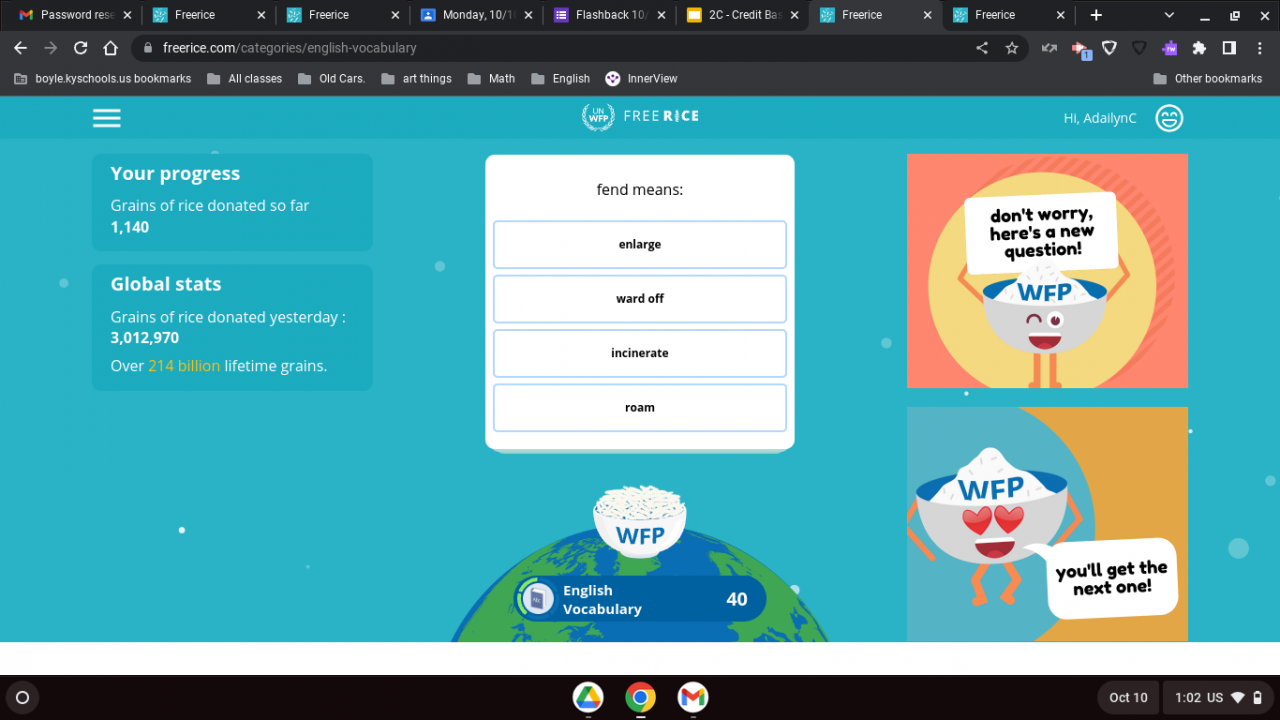The width and height of the screenshot is (1280, 720).
Task: Click the "you'll get the next one!" image
Action: [x=1047, y=524]
